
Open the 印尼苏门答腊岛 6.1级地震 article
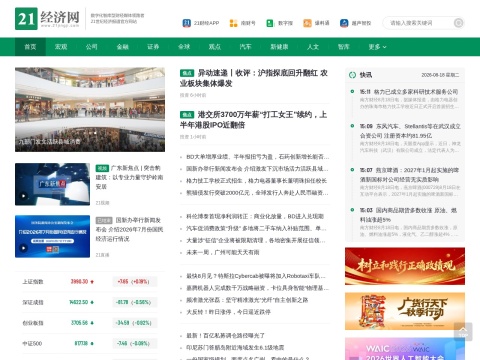coord(235,348)
